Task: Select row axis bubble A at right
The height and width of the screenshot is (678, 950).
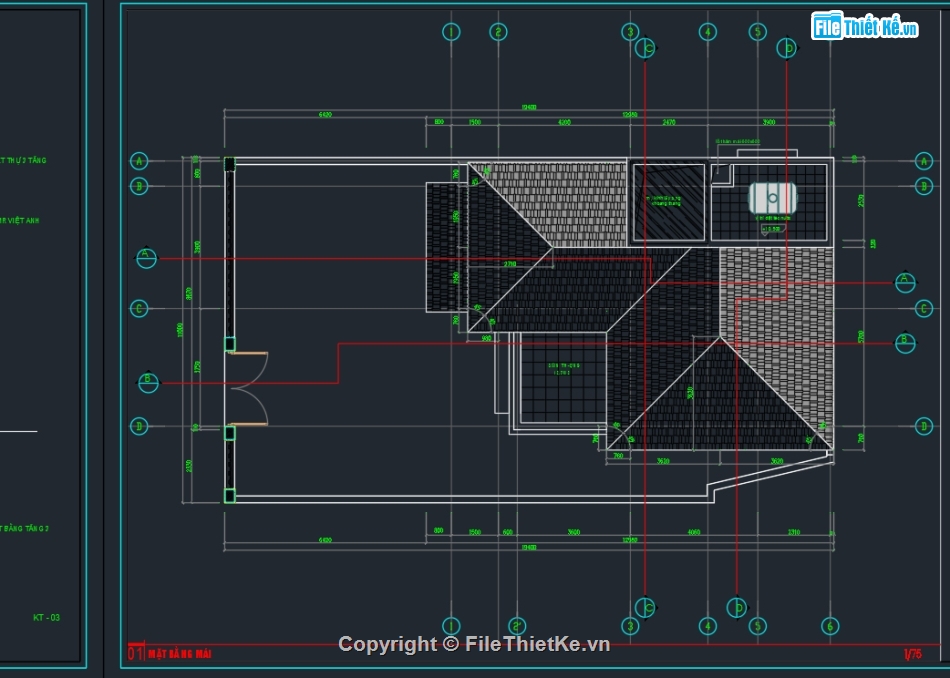Action: 923,161
